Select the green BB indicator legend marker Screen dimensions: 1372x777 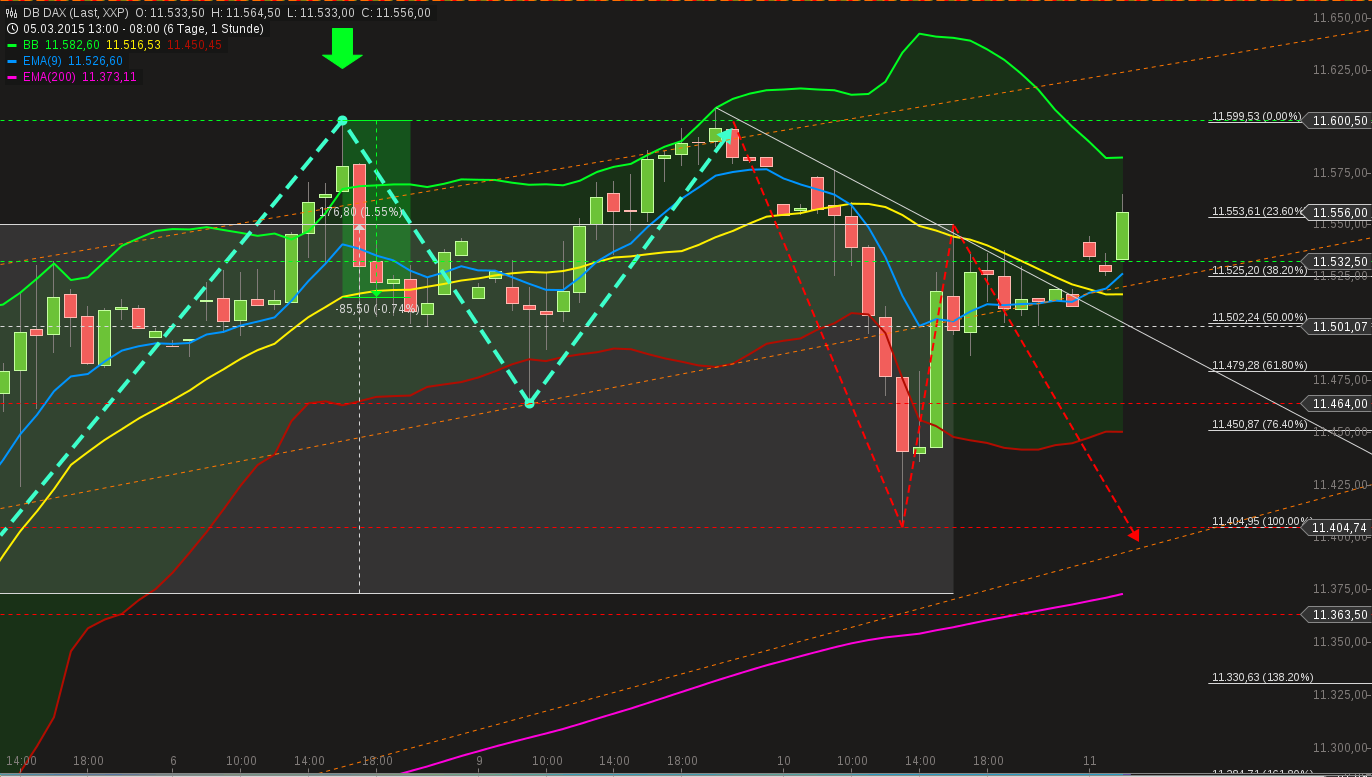pos(12,45)
